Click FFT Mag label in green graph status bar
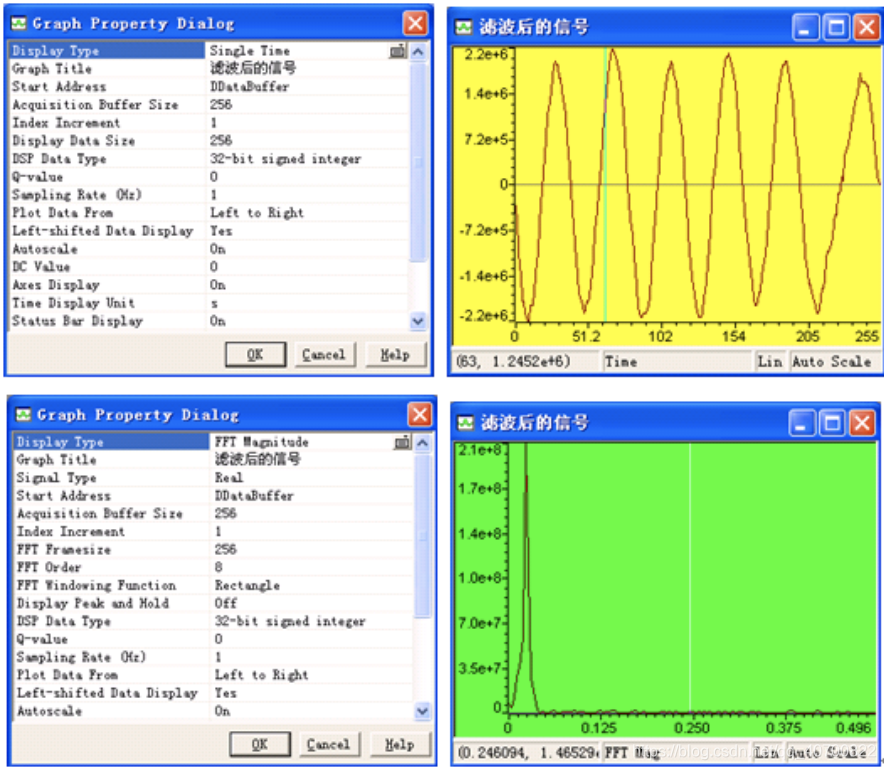Screen dimensions: 886x770 (x=633, y=752)
